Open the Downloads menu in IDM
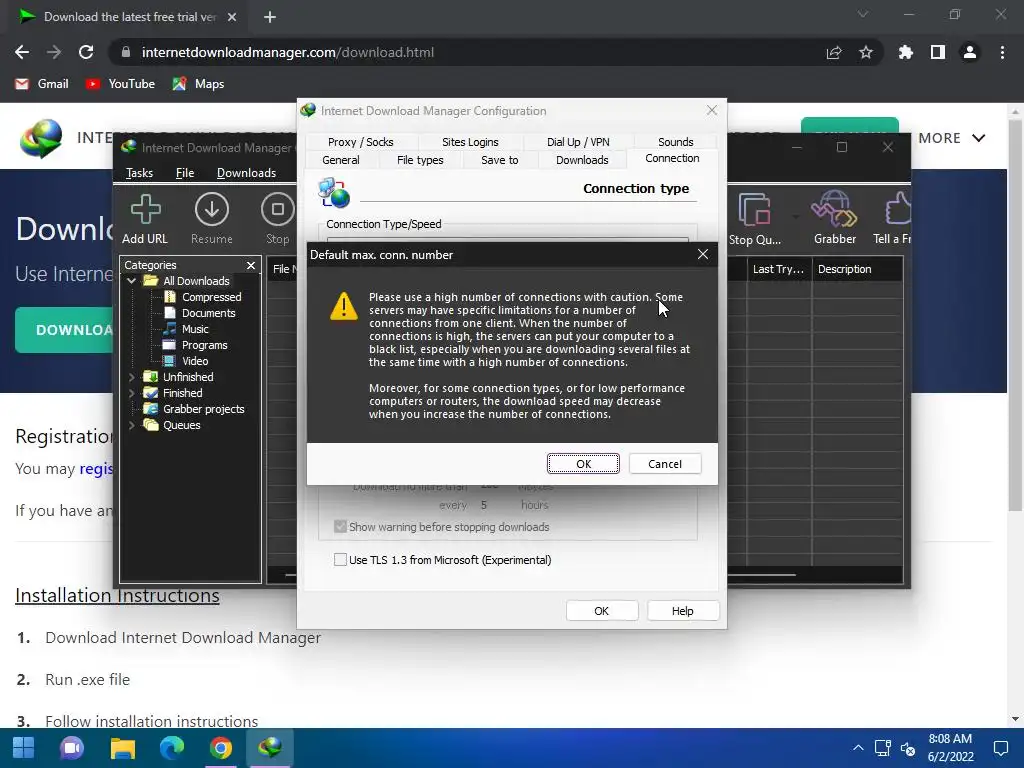This screenshot has height=768, width=1024. point(246,172)
